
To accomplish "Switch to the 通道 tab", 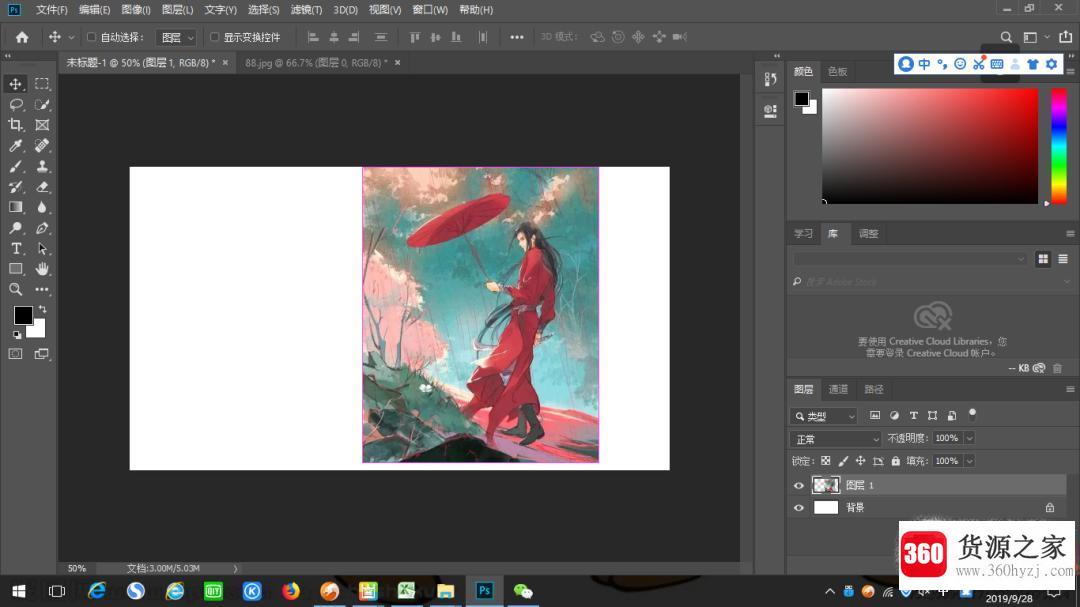I will [838, 390].
